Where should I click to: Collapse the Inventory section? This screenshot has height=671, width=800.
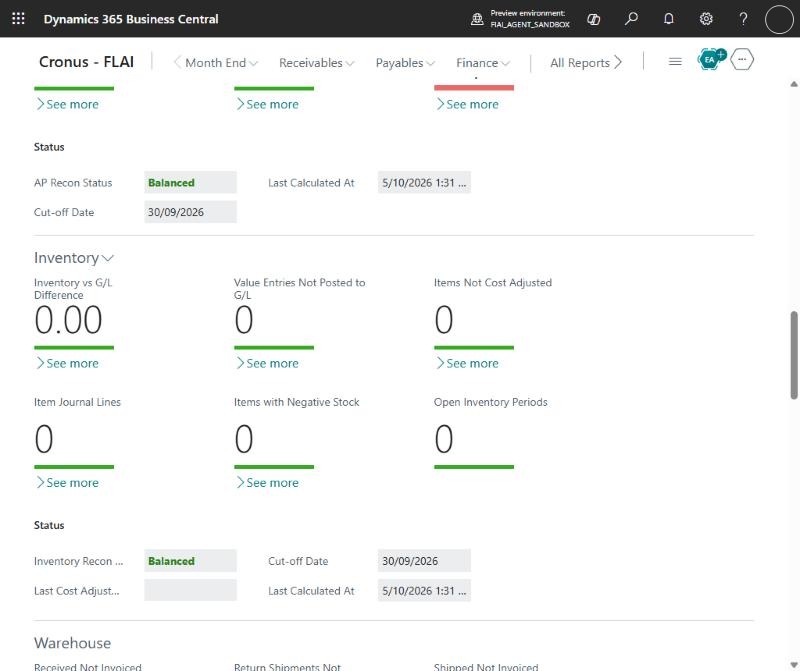point(73,258)
